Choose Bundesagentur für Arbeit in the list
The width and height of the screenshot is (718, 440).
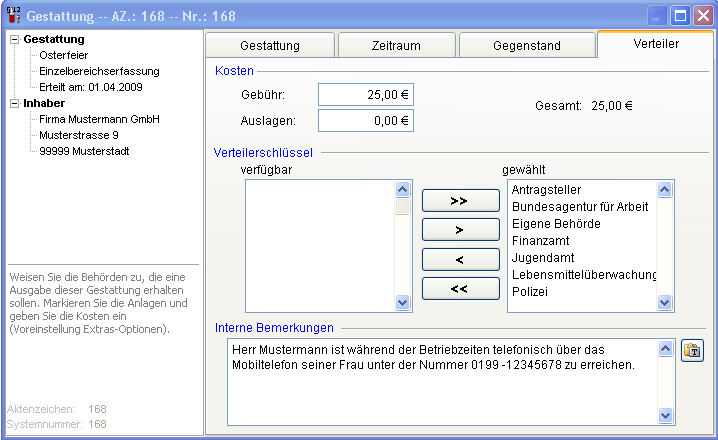pyautogui.click(x=580, y=207)
